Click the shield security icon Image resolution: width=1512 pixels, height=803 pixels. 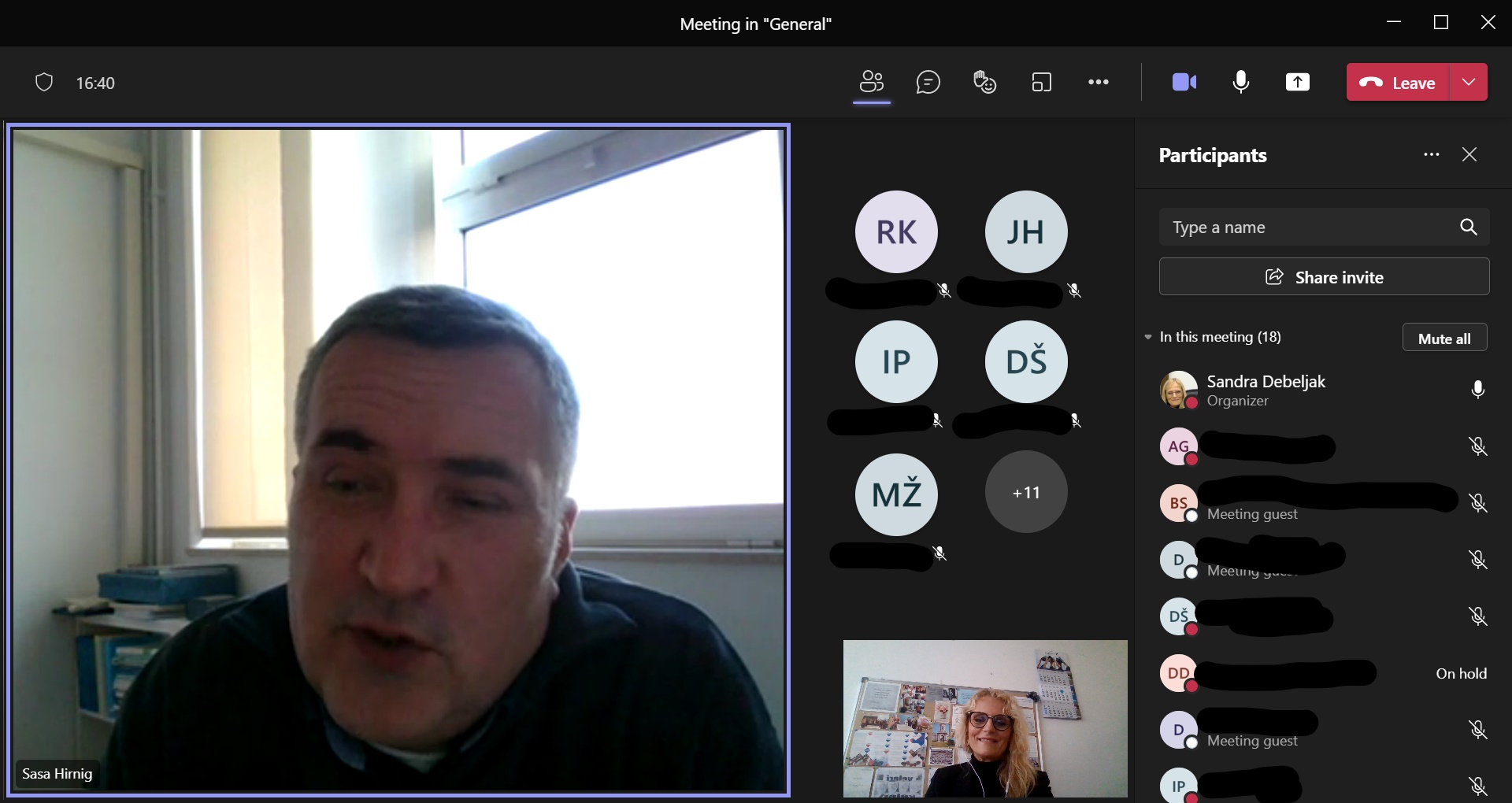pos(44,82)
